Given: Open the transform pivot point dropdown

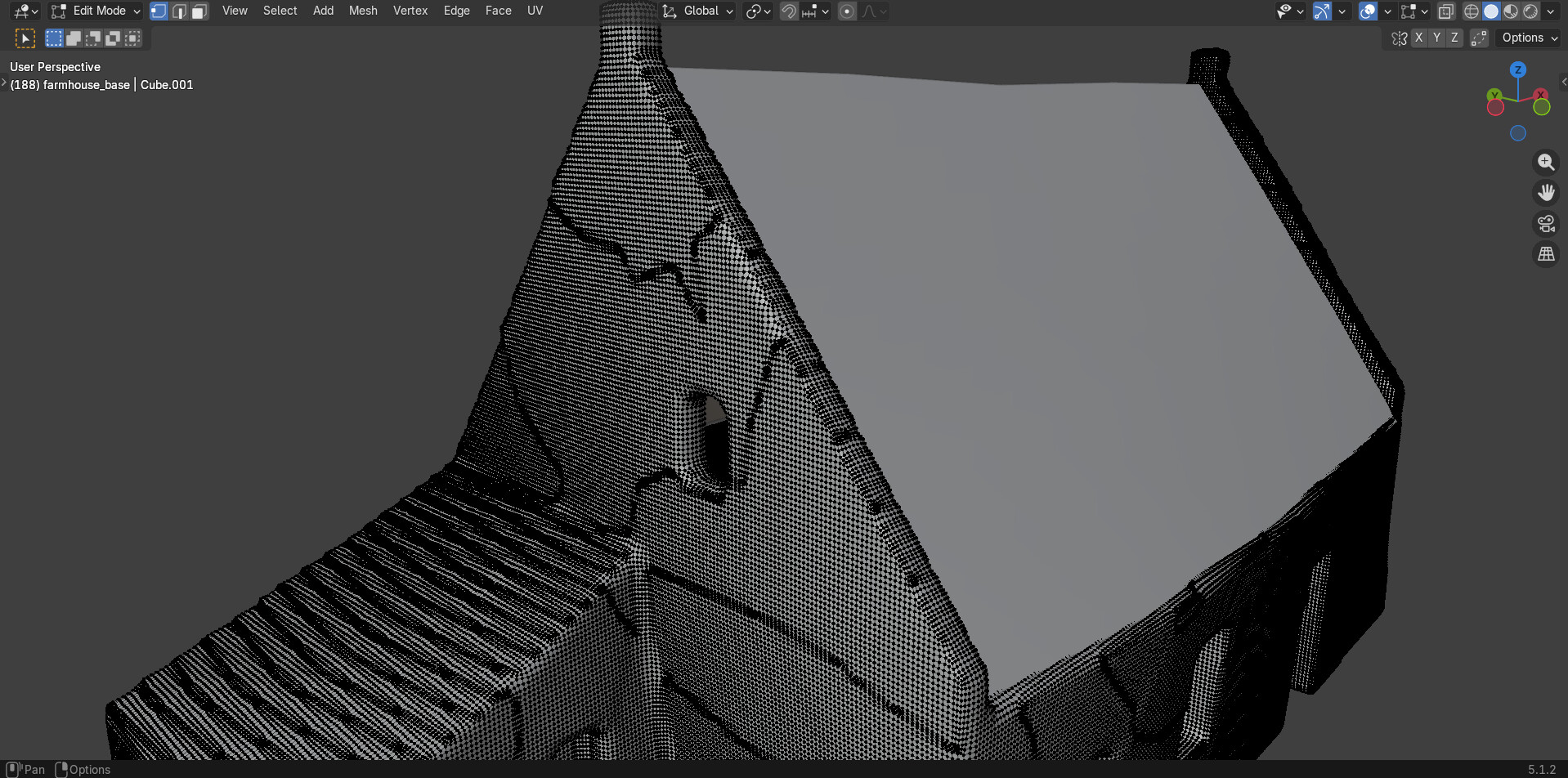Looking at the screenshot, I should (x=759, y=11).
